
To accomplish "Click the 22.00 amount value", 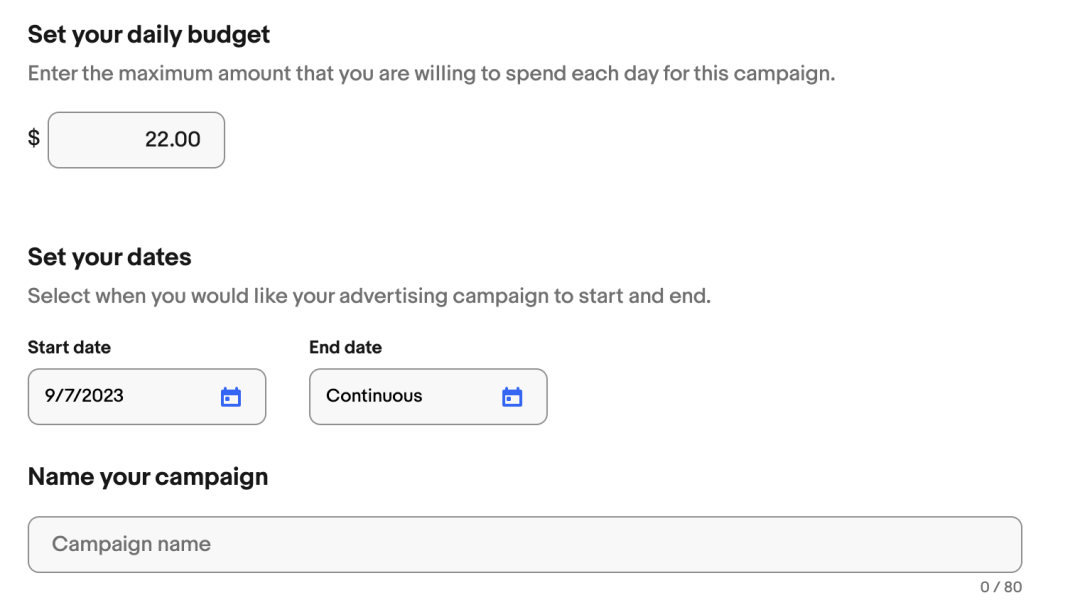I will [172, 140].
